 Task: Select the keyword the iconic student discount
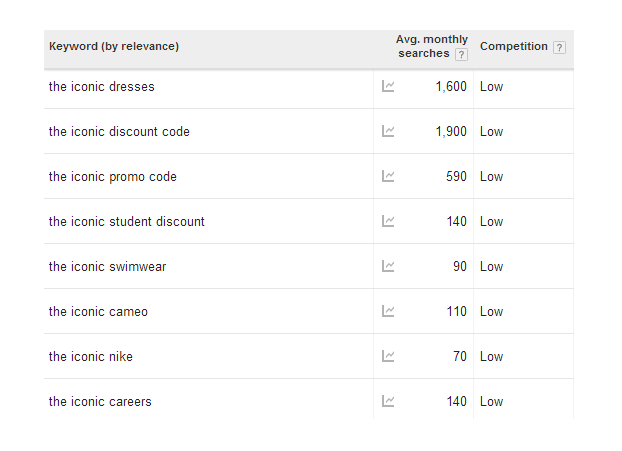[x=127, y=221]
